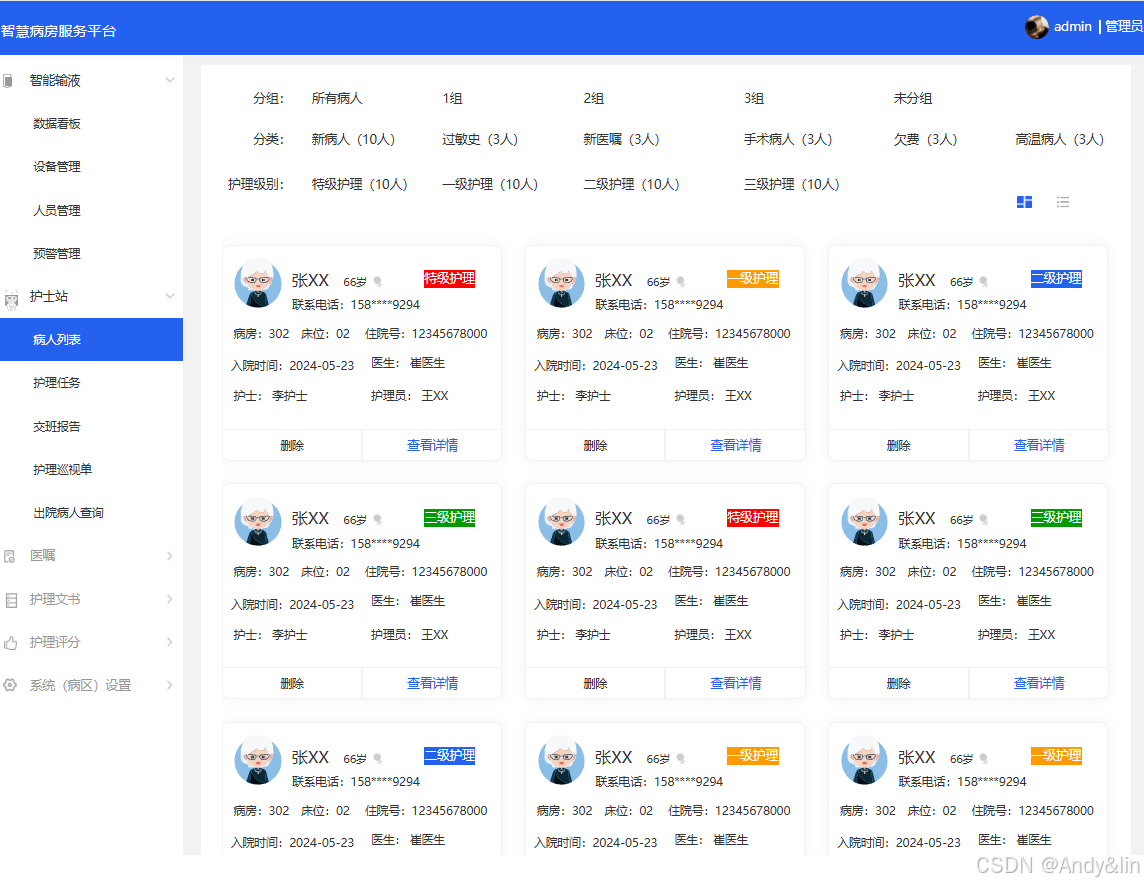Click the 护理文书 document icon

click(x=11, y=600)
